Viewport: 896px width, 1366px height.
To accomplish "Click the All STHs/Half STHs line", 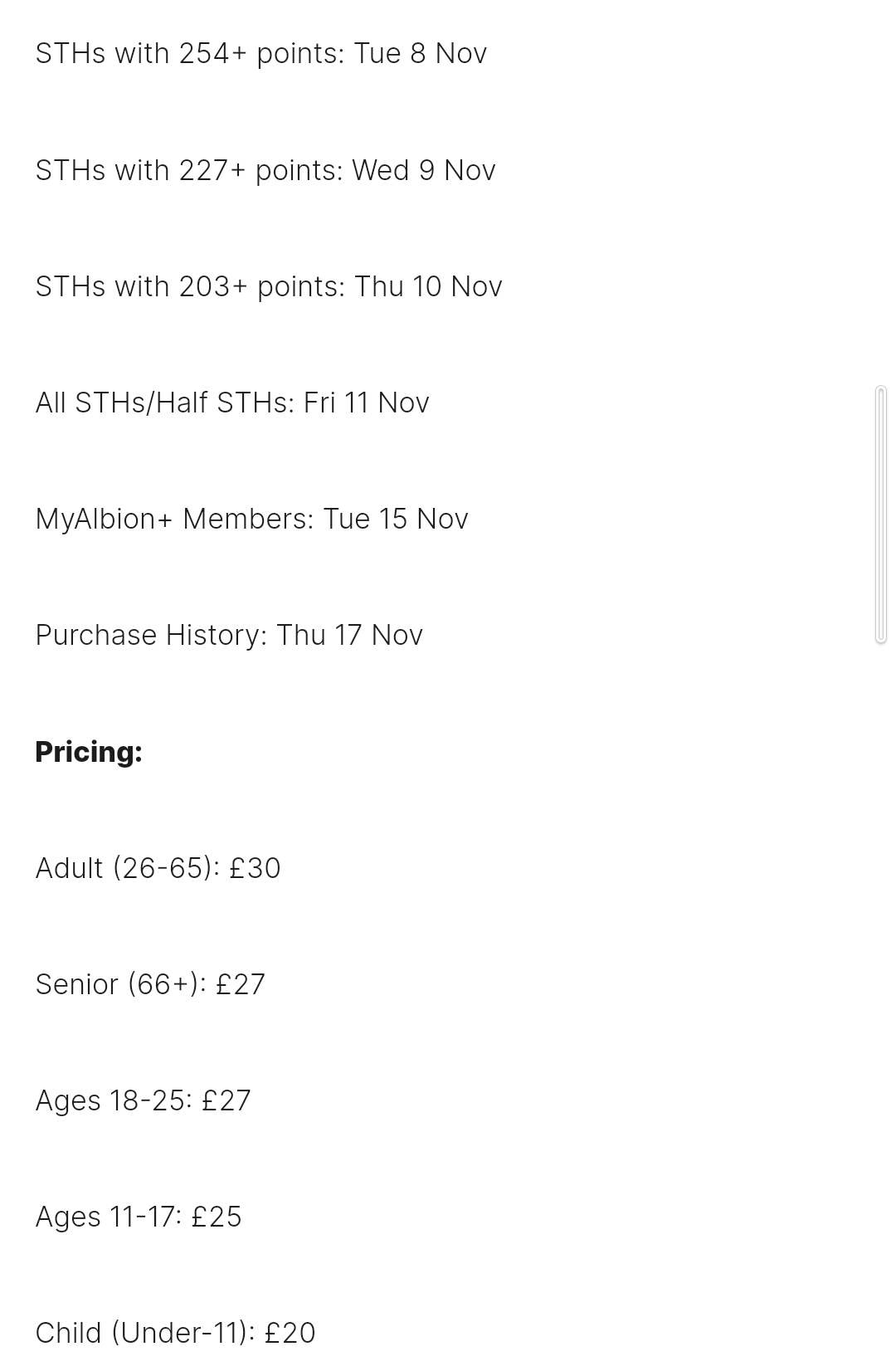I will [x=232, y=402].
